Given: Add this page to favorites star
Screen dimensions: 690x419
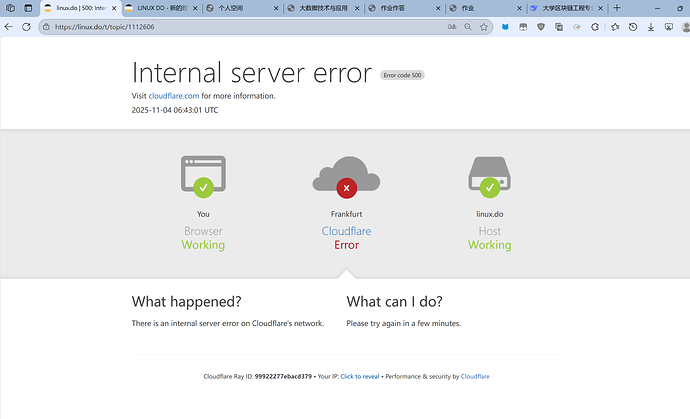Looking at the screenshot, I should [x=484, y=27].
